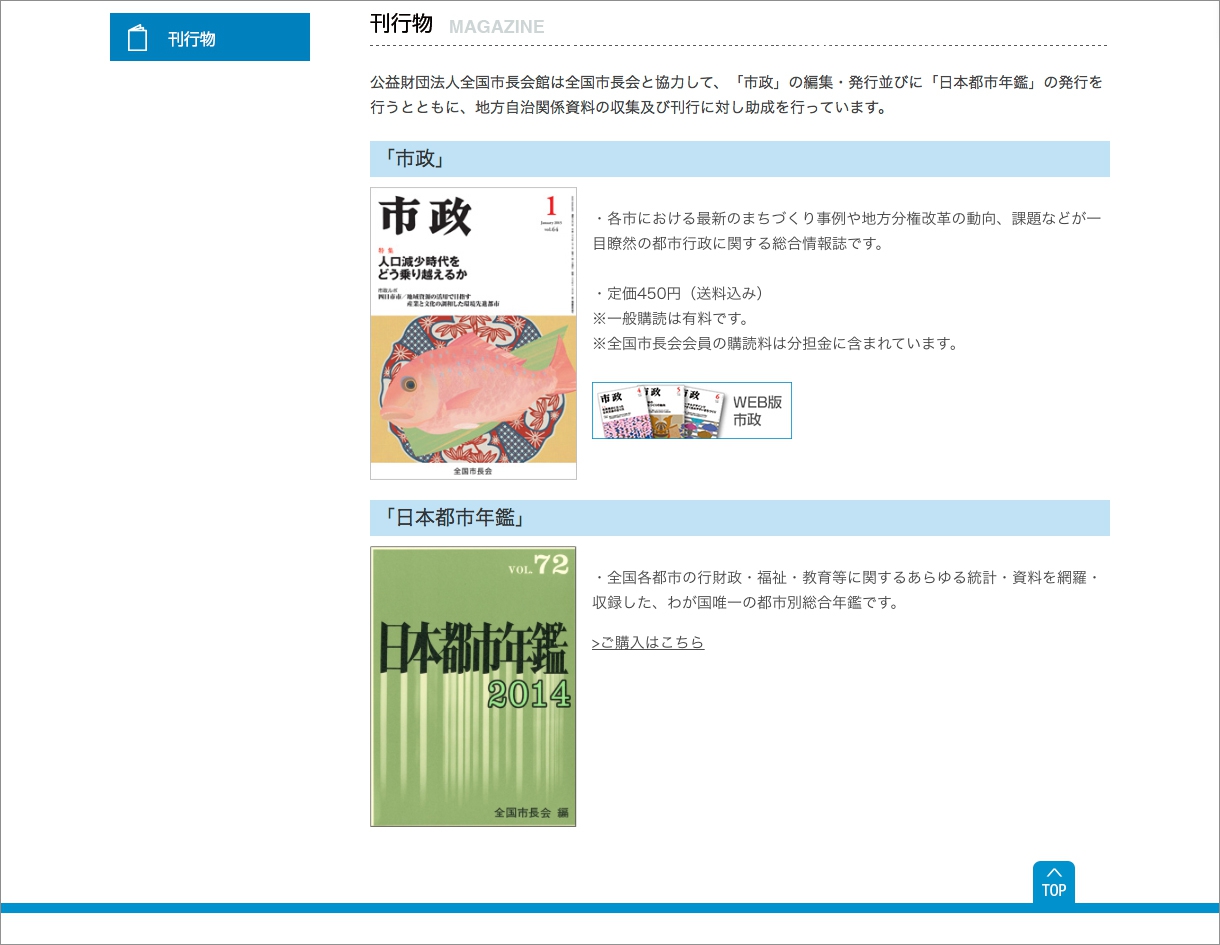Viewport: 1220px width, 945px height.
Task: Click the 「市政」 section header bar
Action: 739,159
